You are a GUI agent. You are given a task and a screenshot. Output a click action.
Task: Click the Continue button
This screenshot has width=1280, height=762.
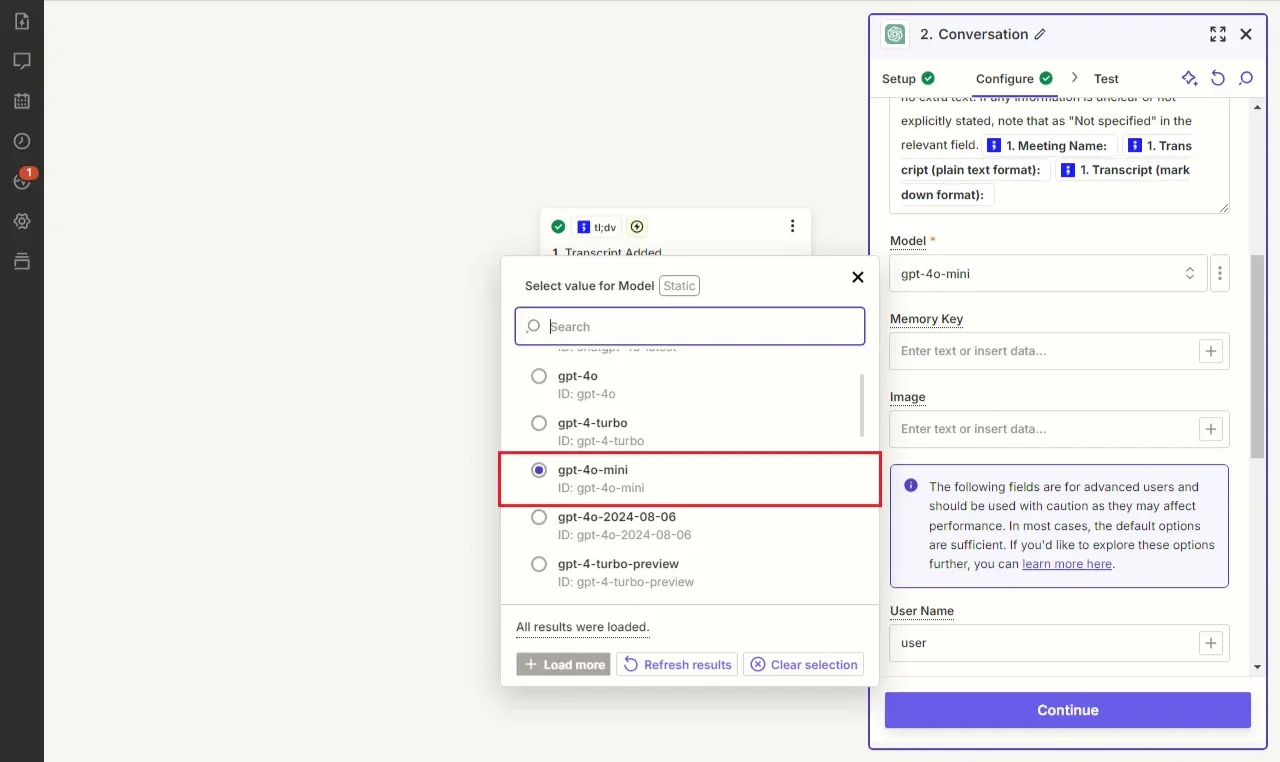1068,710
